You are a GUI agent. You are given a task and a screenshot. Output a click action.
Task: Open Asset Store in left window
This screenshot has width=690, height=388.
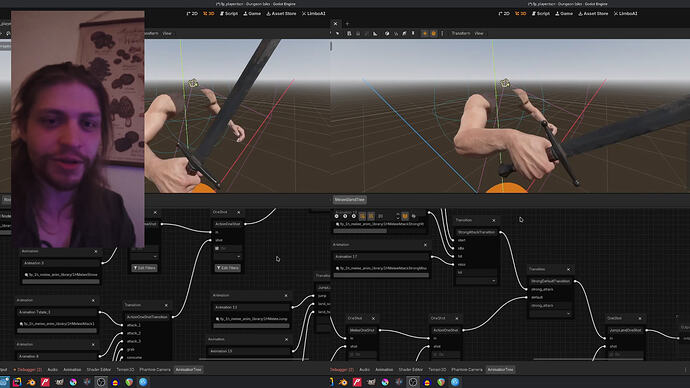[281, 14]
